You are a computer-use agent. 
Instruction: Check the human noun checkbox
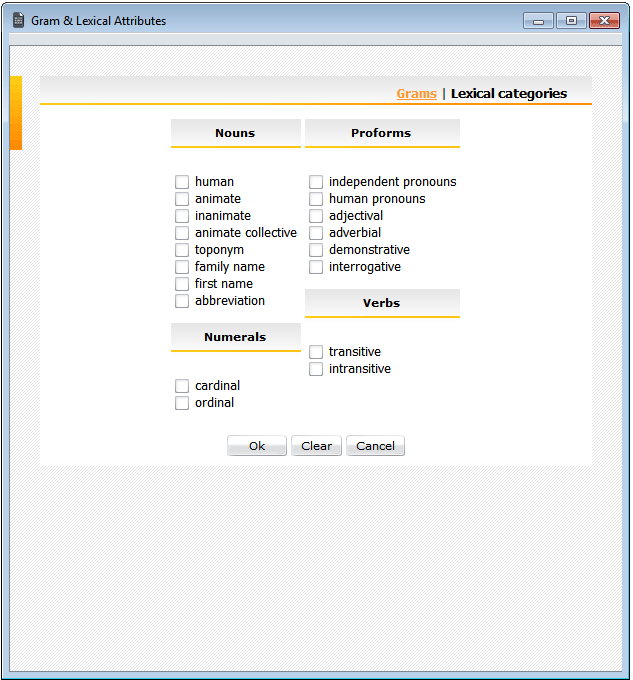[182, 182]
